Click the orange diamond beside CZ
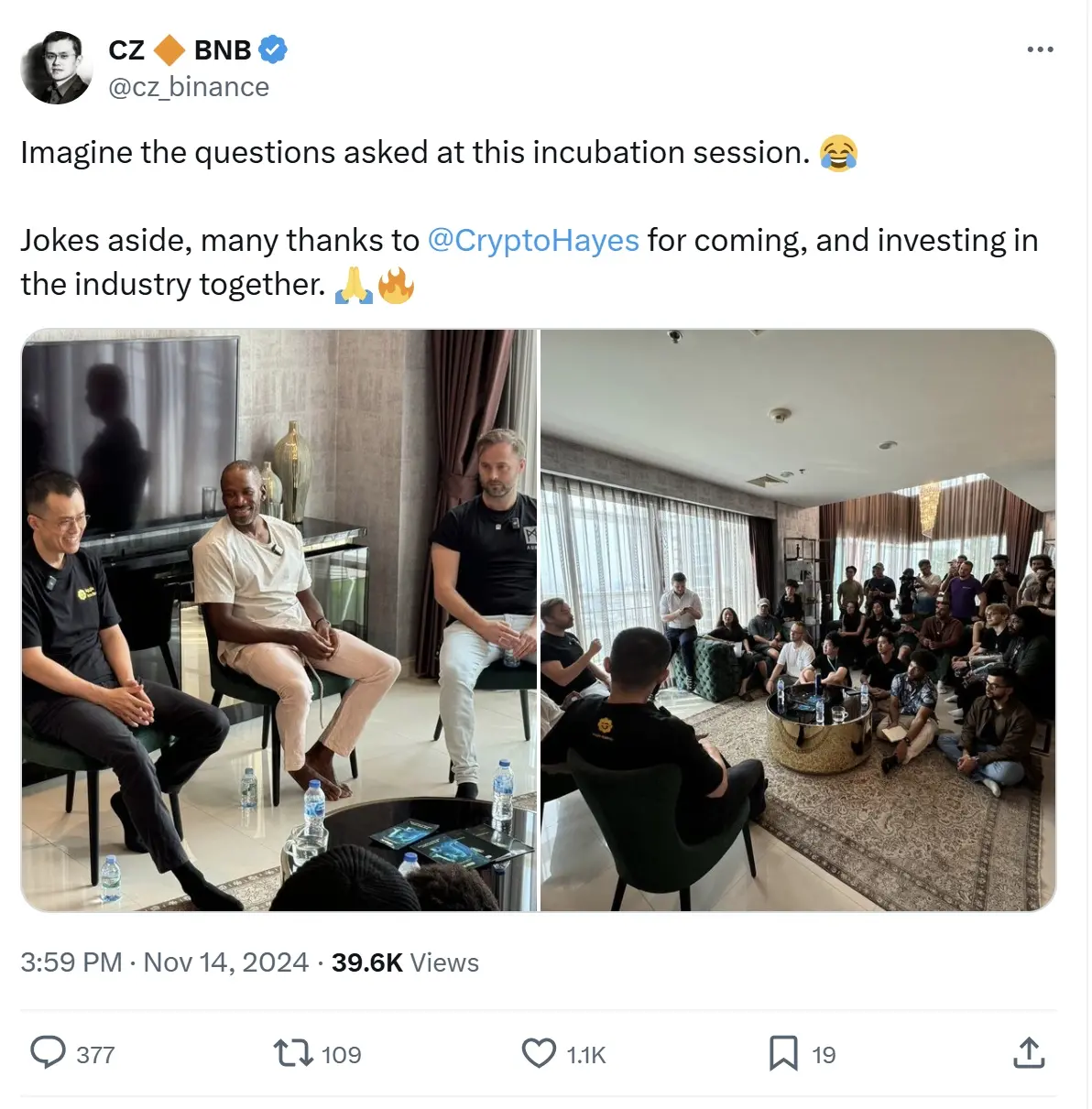The width and height of the screenshot is (1092, 1109). [x=169, y=49]
